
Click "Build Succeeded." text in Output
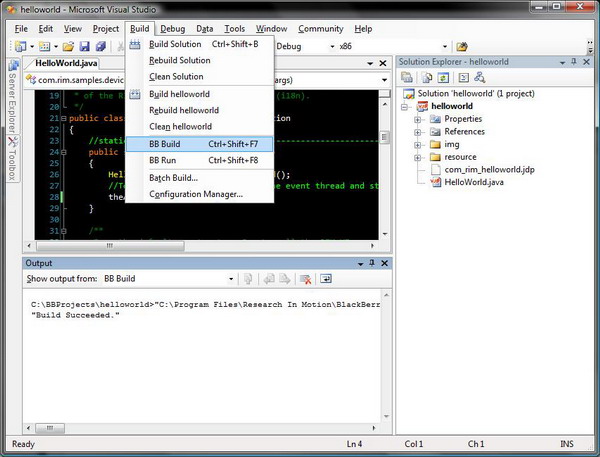tap(75, 315)
